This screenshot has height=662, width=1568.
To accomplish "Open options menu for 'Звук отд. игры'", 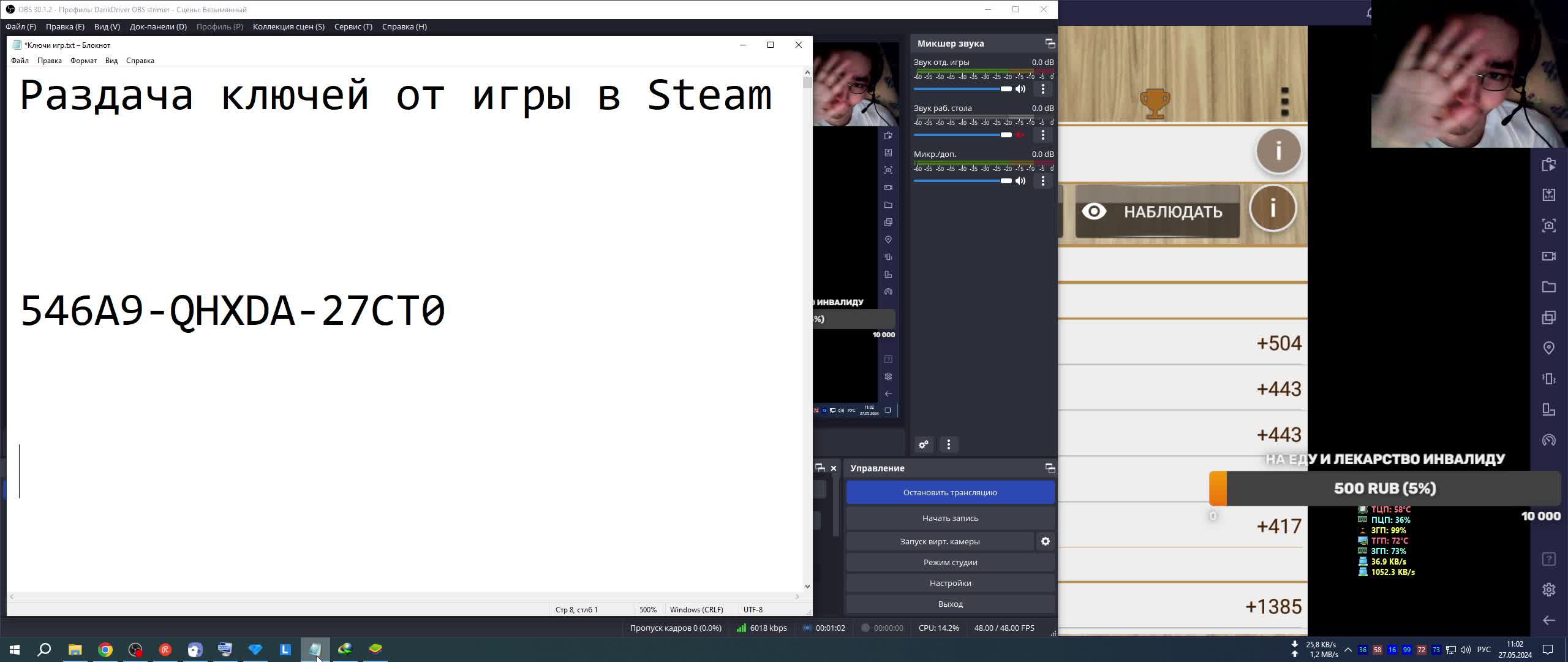I will click(1043, 89).
